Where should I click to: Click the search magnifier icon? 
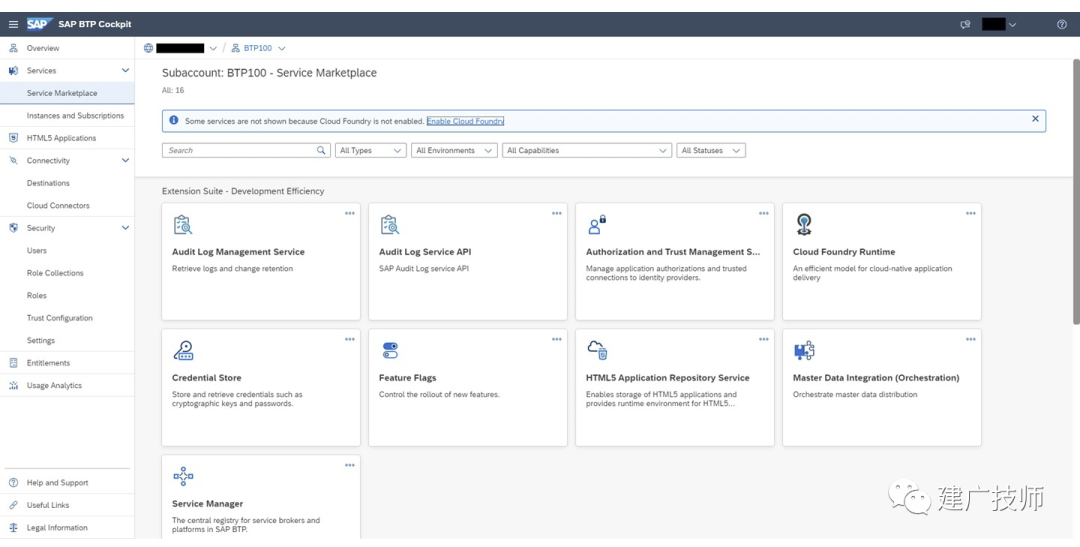(321, 150)
